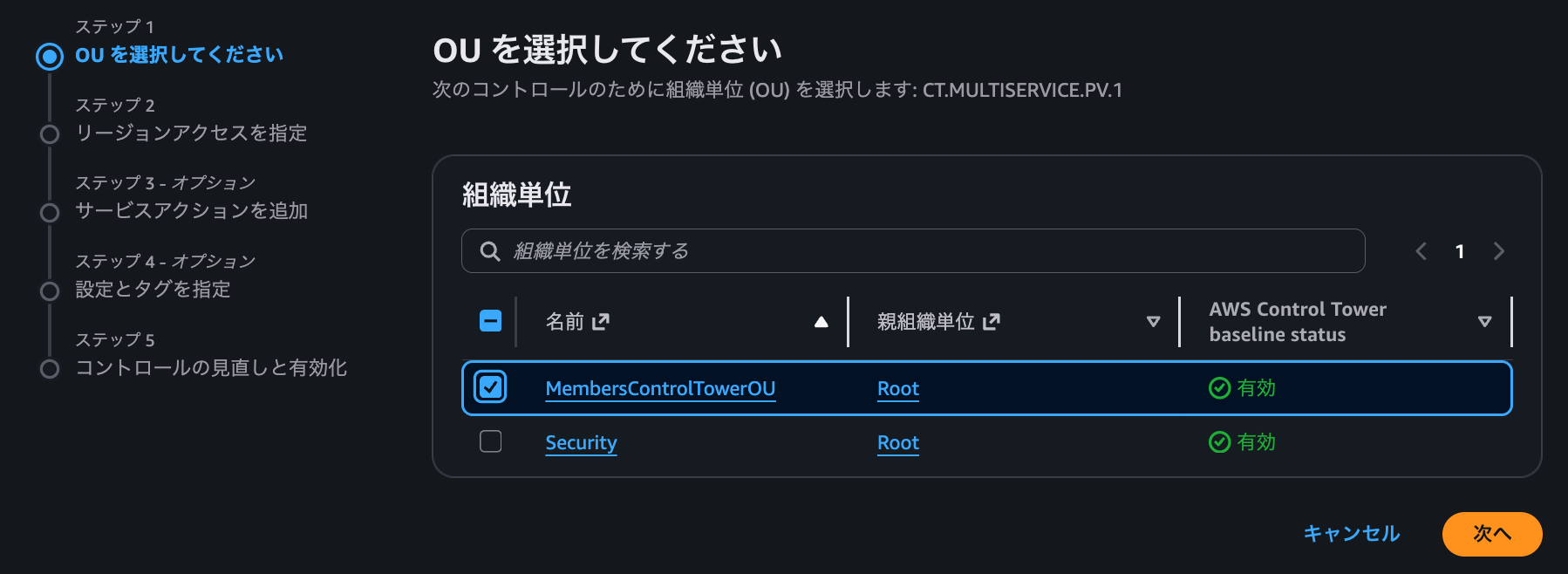The image size is (1568, 574).
Task: Click the ascending sort triangle on 名前 column
Action: pos(821,321)
